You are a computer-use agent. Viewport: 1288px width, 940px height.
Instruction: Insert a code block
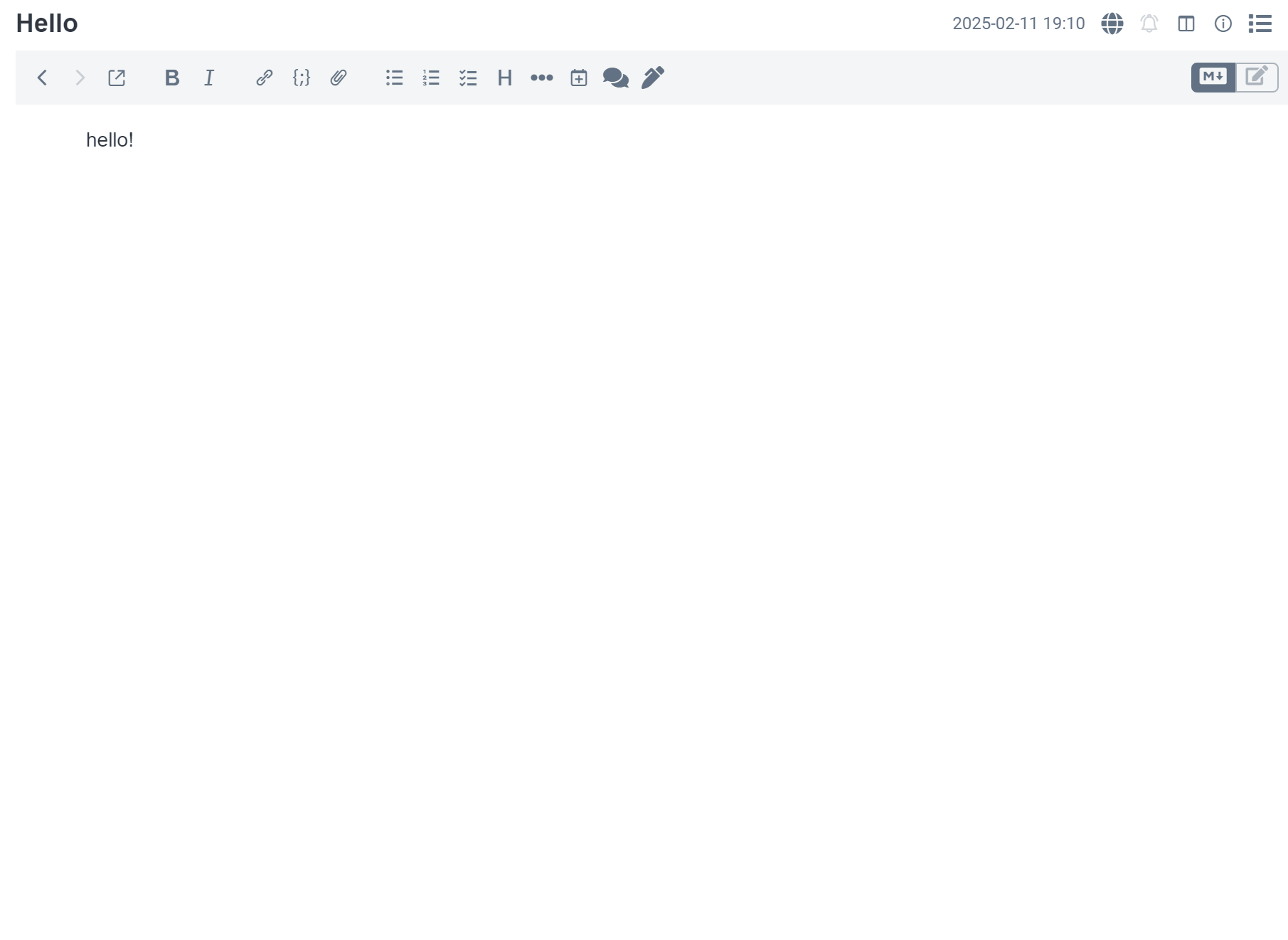point(302,78)
